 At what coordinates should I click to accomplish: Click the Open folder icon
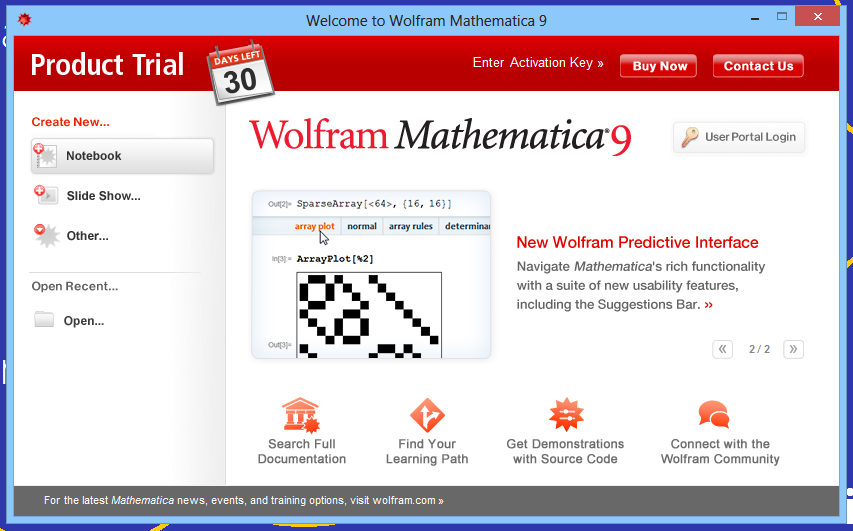click(x=44, y=319)
